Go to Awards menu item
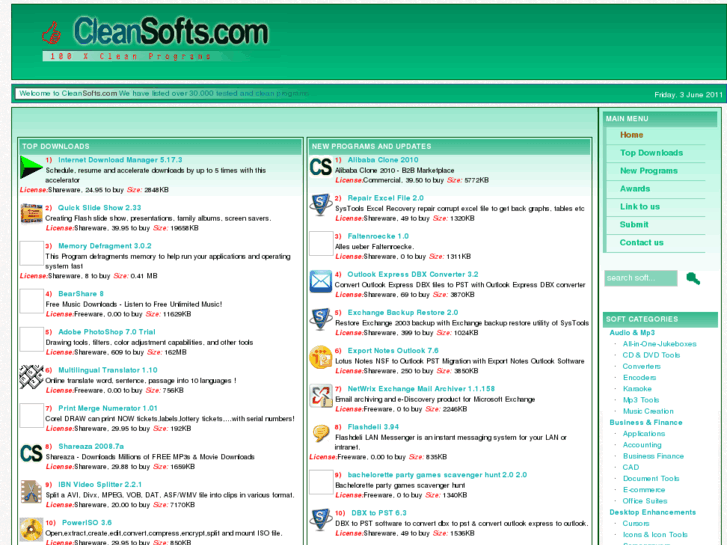Viewport: 727px width, 545px height. tap(635, 189)
